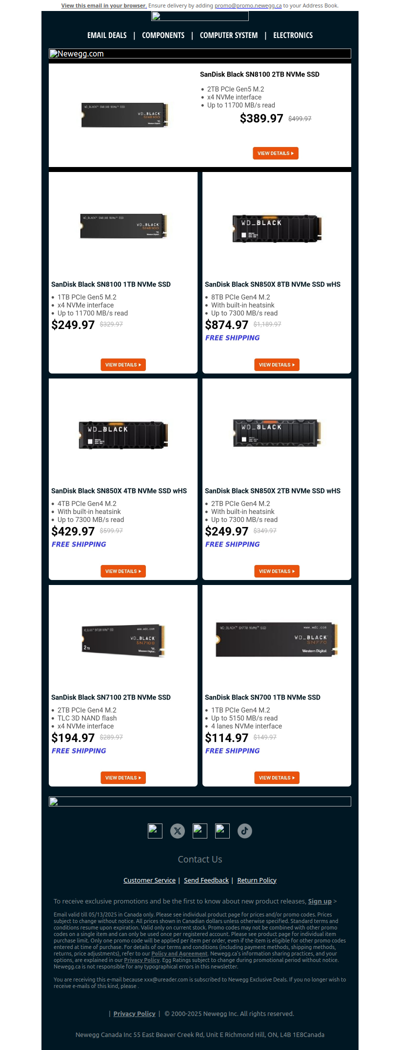Viewport: 400px width, 1050px height.
Task: Open the Customer Service link
Action: pyautogui.click(x=149, y=880)
